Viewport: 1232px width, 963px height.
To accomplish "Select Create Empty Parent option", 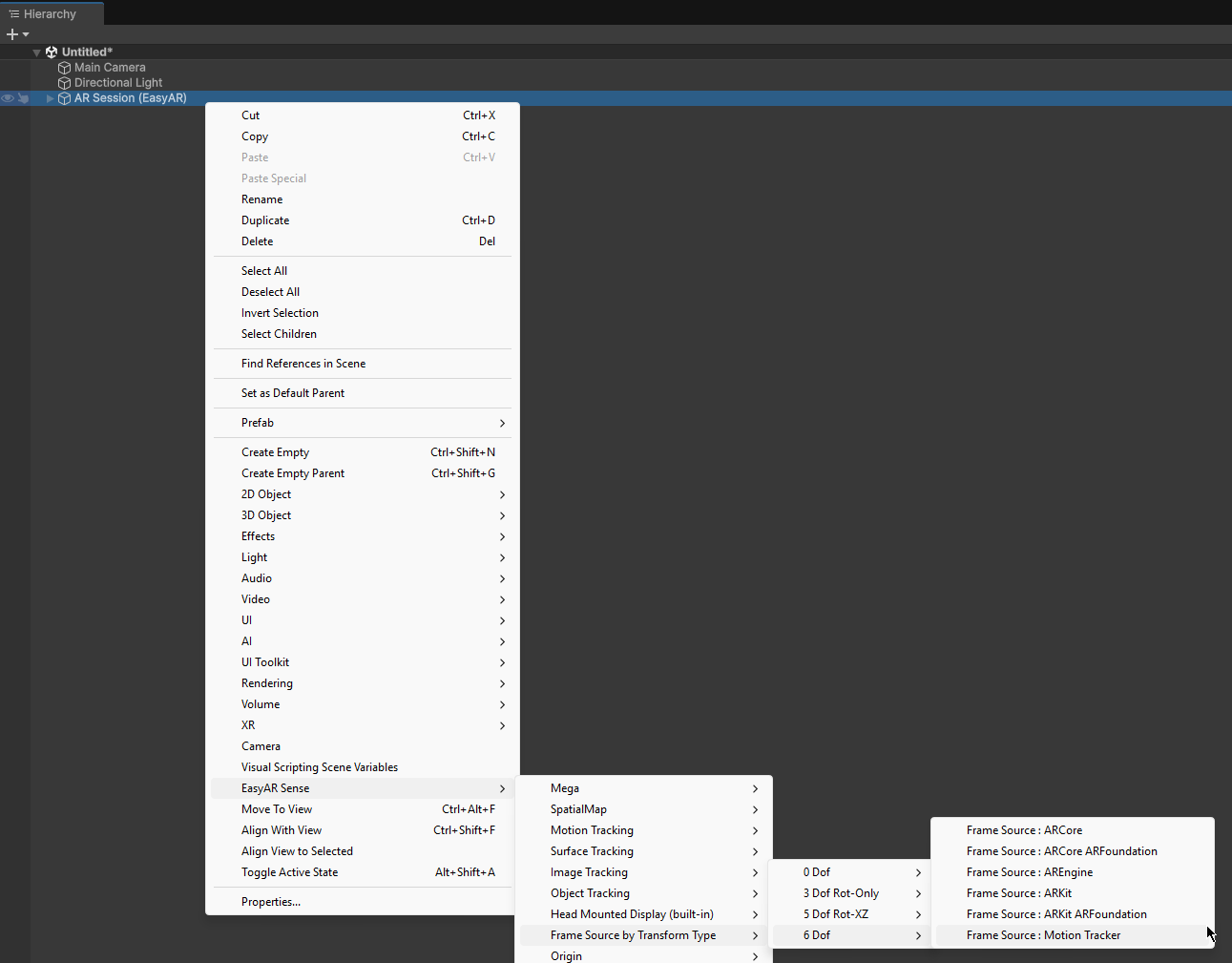I will coord(293,473).
